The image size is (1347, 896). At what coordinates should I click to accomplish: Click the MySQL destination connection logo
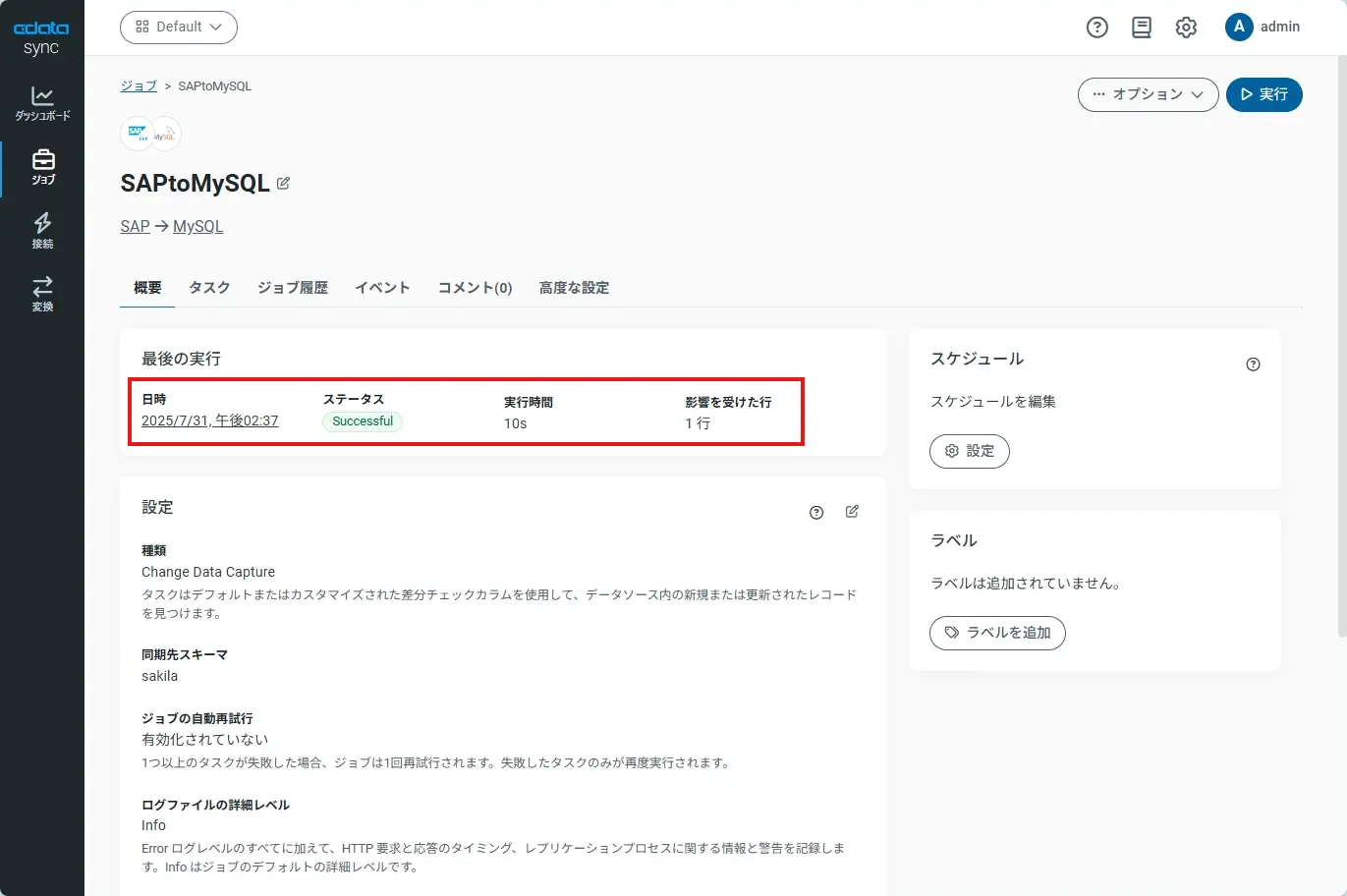pyautogui.click(x=165, y=134)
